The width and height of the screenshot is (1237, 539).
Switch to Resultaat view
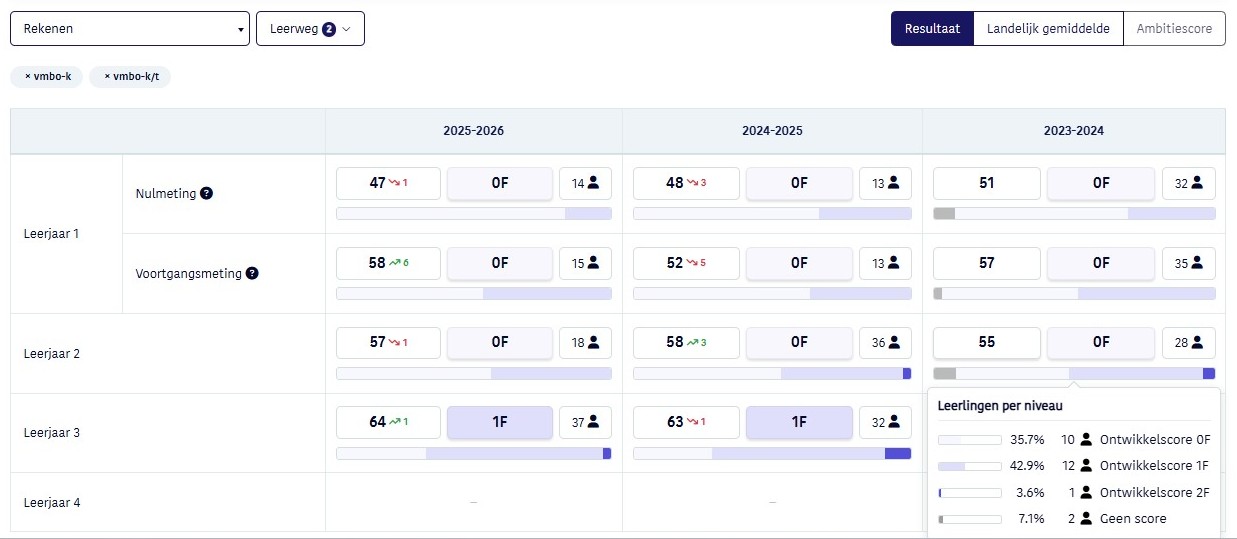point(932,29)
